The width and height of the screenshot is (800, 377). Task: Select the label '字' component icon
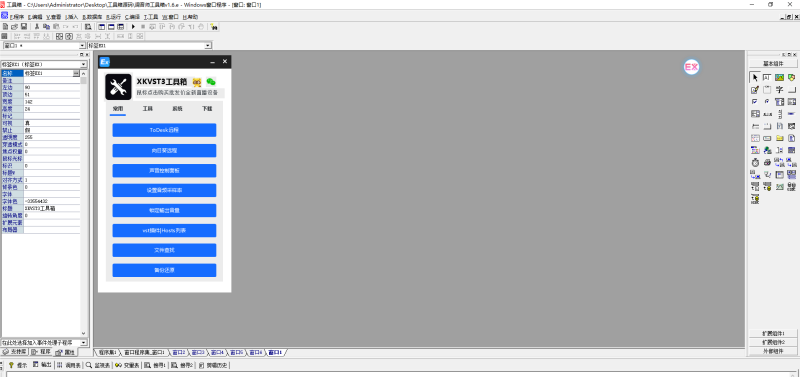pyautogui.click(x=779, y=90)
